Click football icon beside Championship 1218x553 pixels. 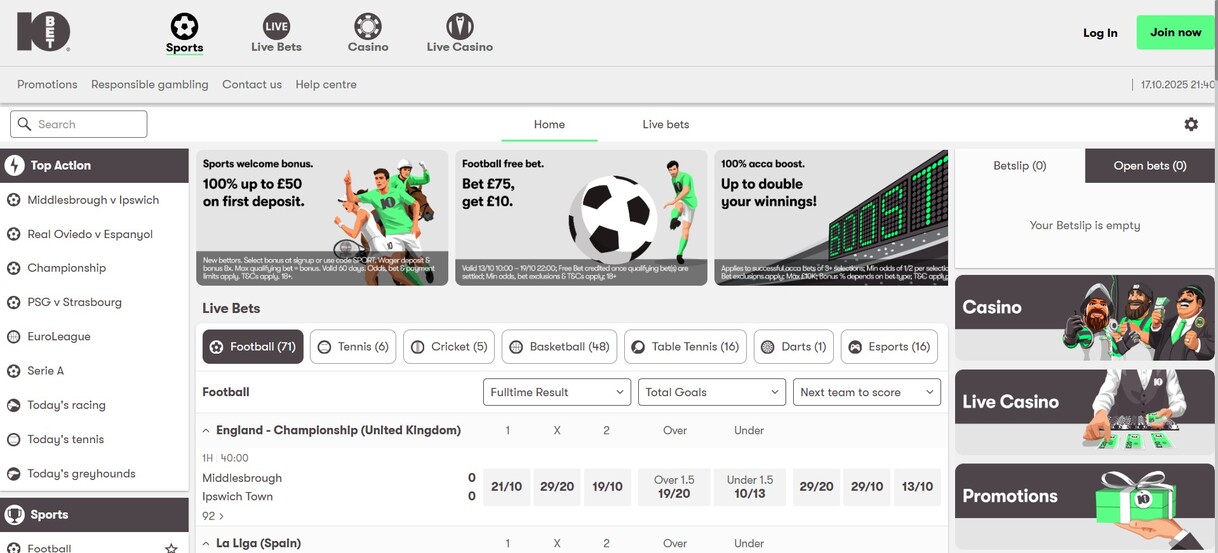(x=14, y=268)
